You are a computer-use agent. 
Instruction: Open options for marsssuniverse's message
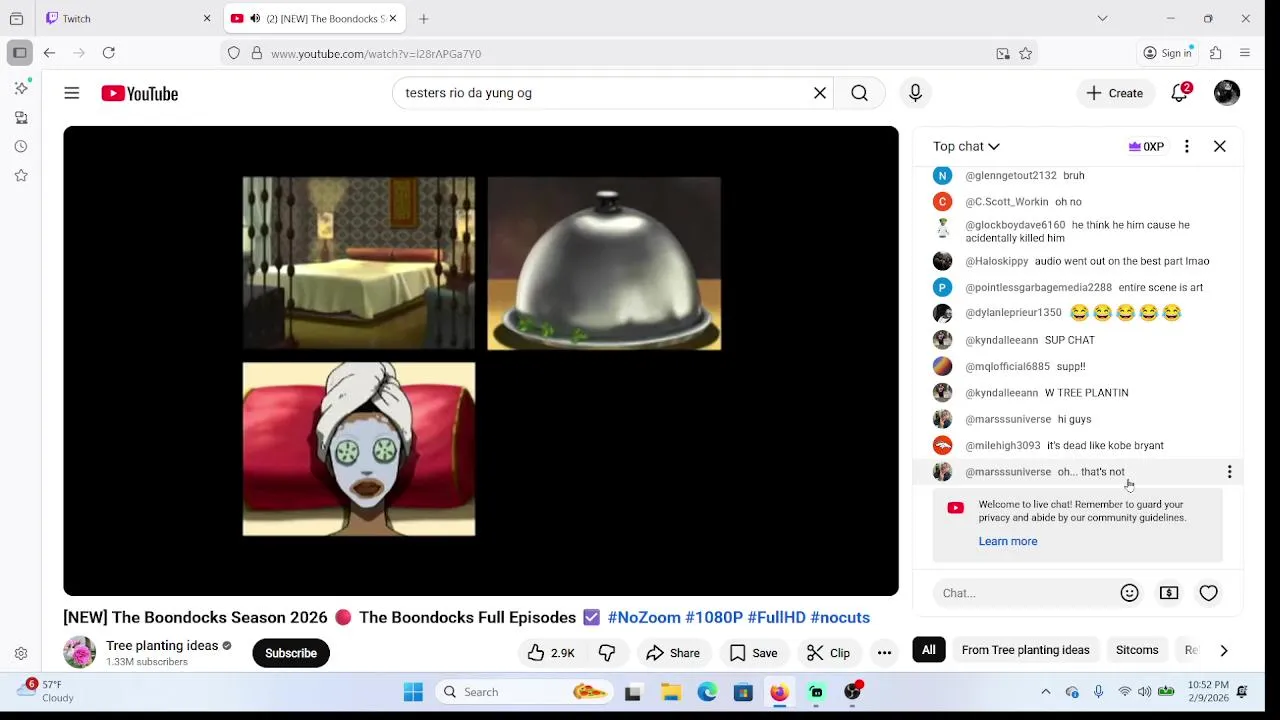1229,472
